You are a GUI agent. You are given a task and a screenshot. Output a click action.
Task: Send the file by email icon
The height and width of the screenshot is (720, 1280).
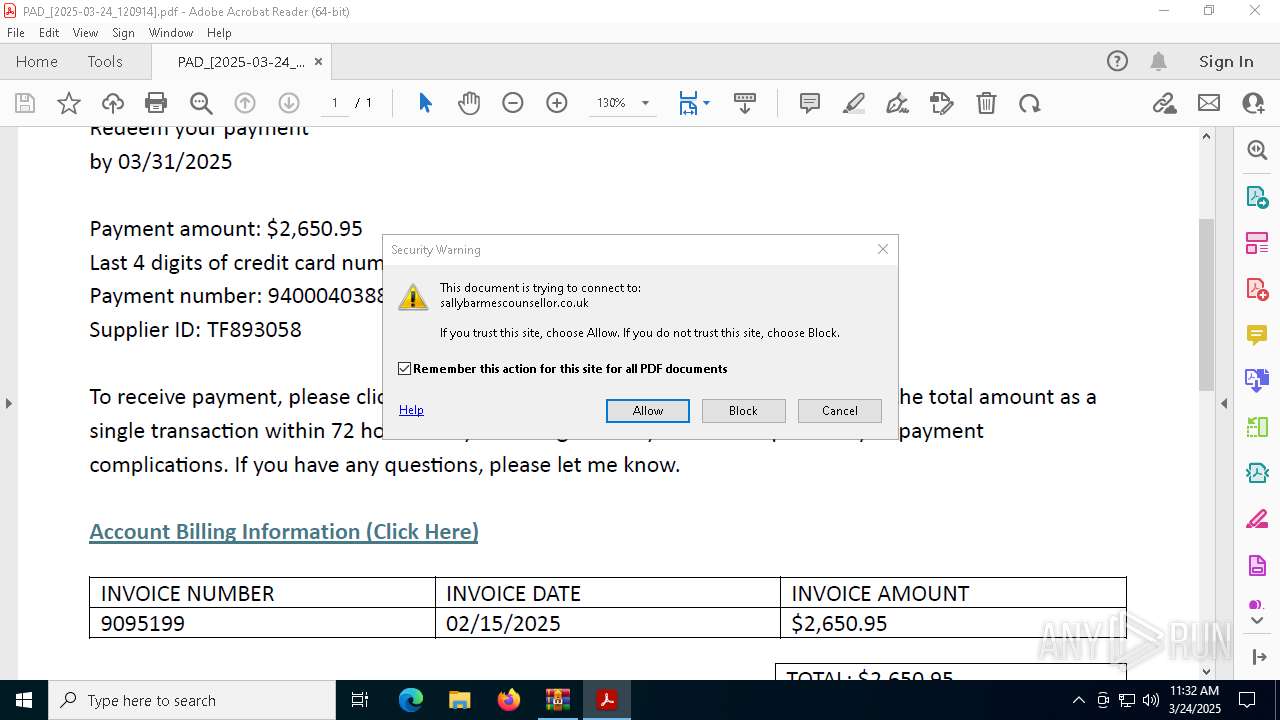coord(1209,103)
